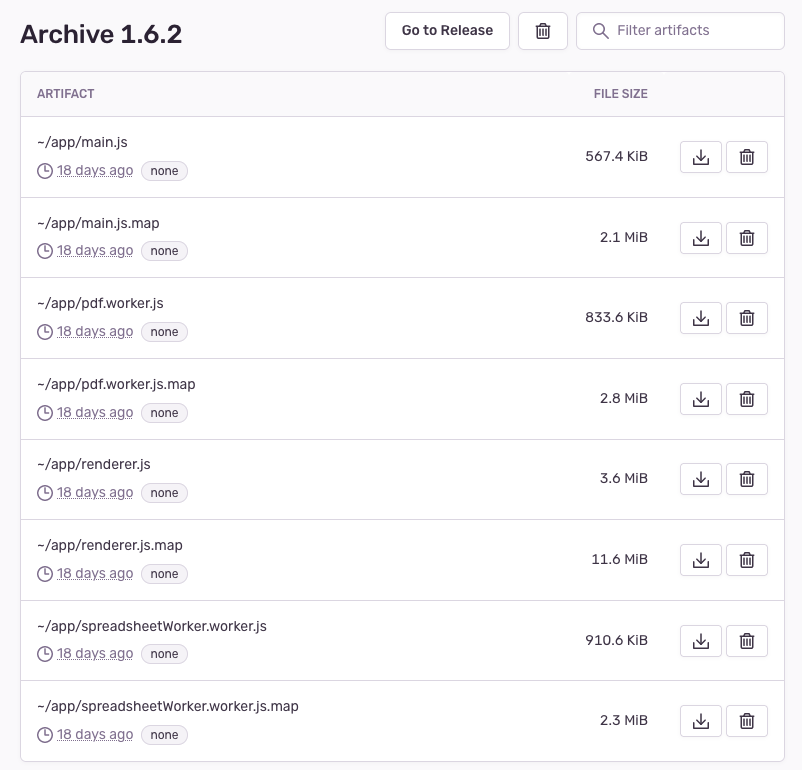Delete the pdf.worker.js.map artifact
The height and width of the screenshot is (770, 802).
746,398
